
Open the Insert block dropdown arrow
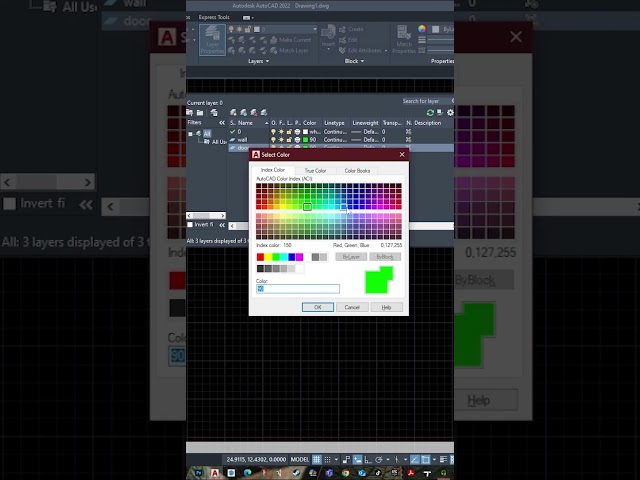point(328,50)
